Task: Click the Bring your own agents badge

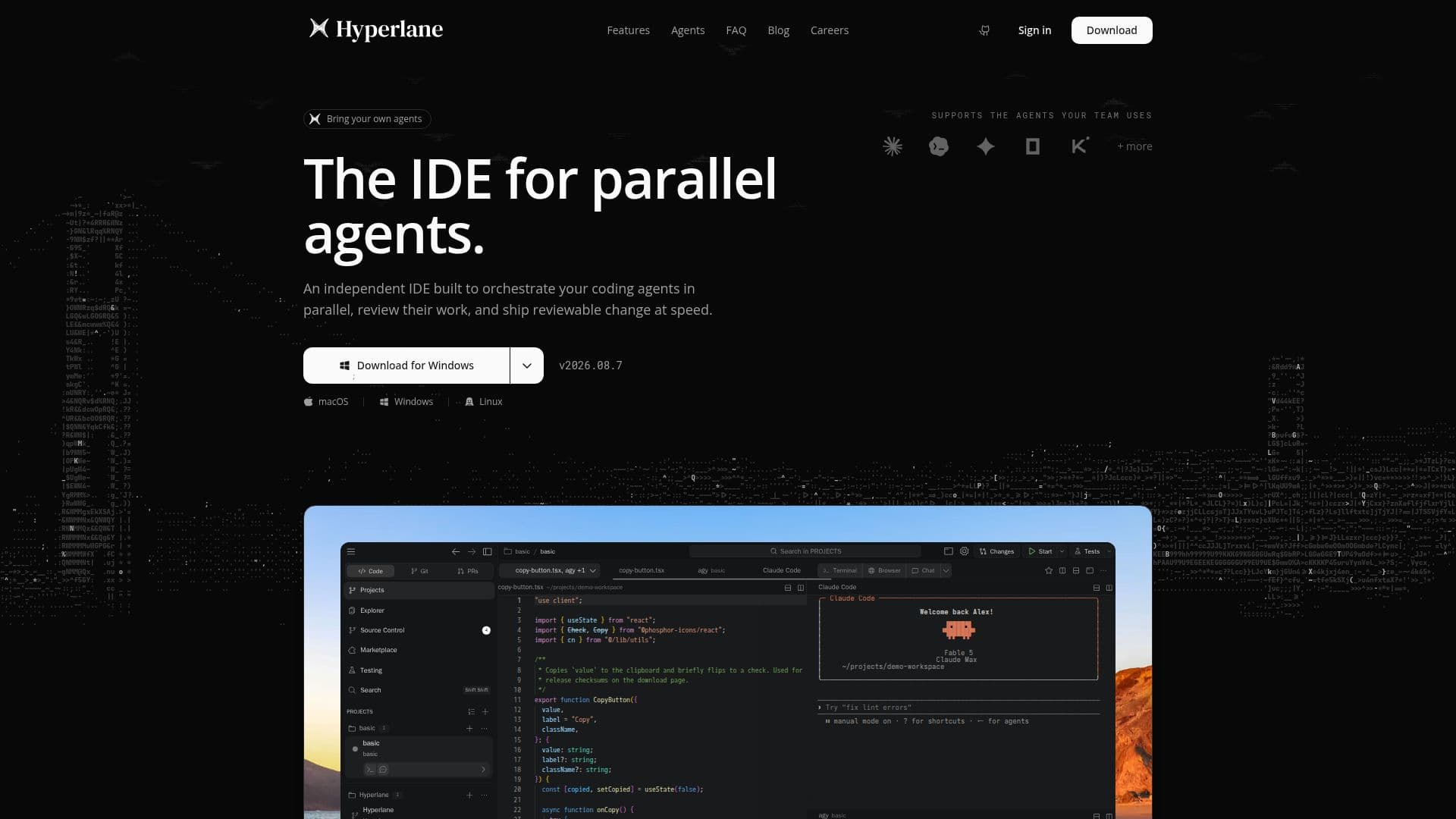Action: point(367,119)
